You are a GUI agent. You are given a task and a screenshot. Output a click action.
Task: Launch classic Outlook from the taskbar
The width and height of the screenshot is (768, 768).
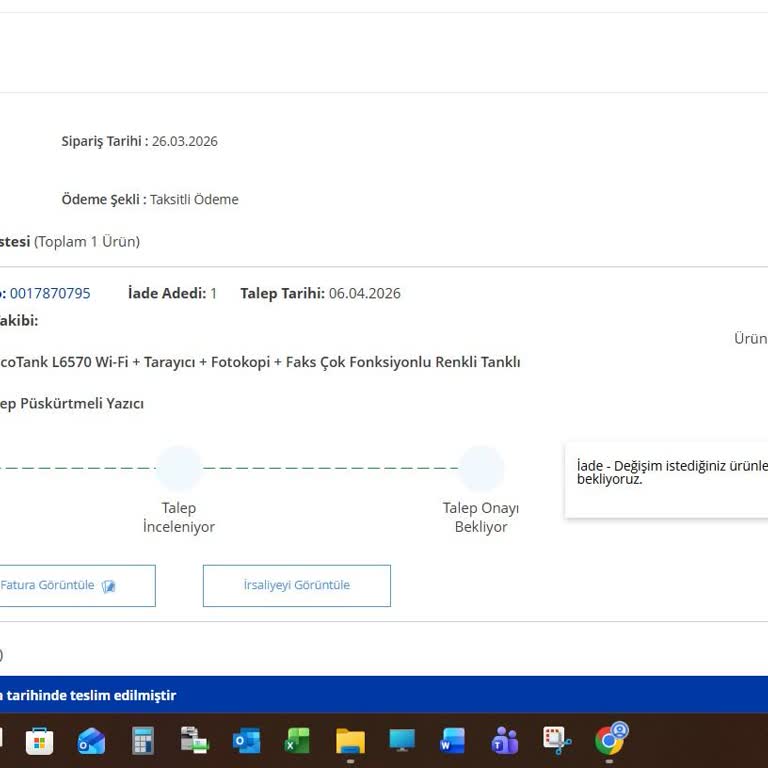[246, 741]
